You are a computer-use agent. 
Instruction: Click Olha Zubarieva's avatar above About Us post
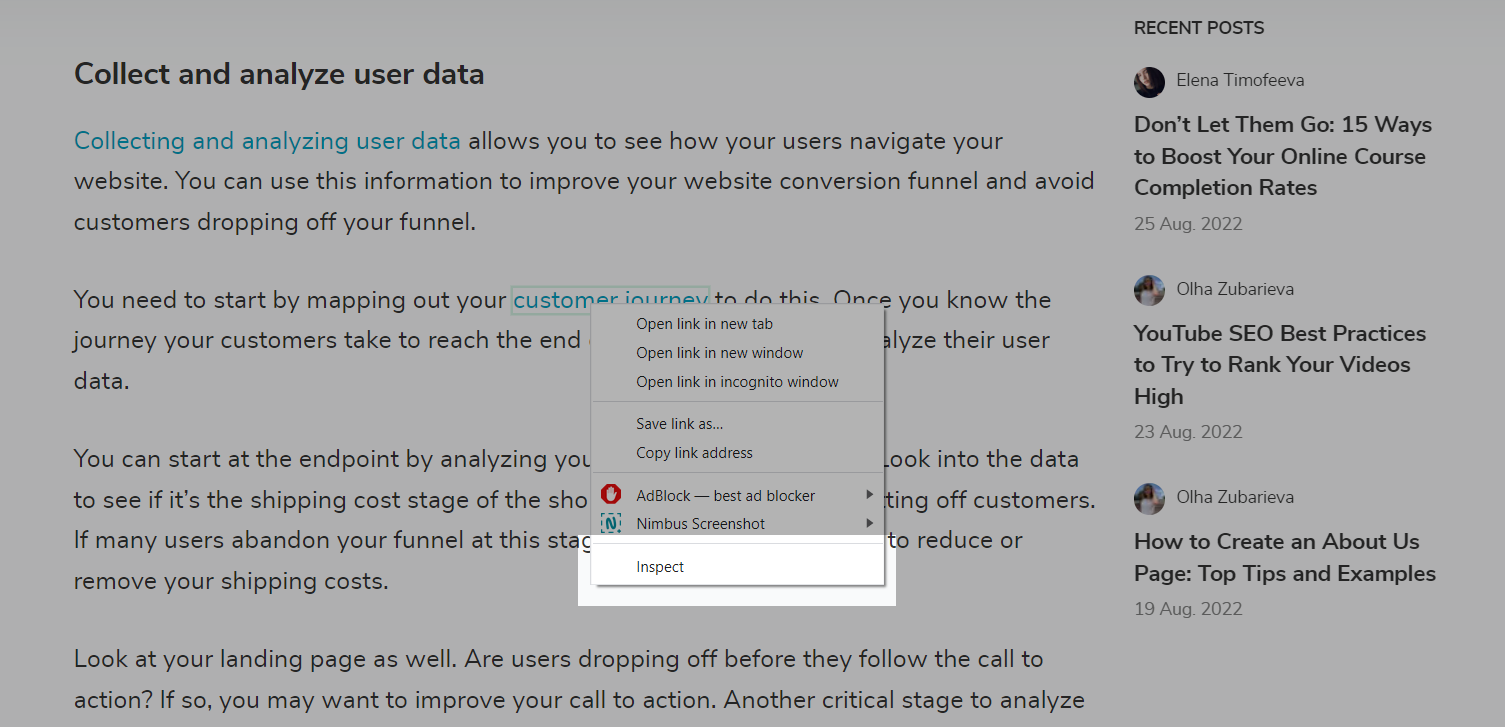[1149, 498]
